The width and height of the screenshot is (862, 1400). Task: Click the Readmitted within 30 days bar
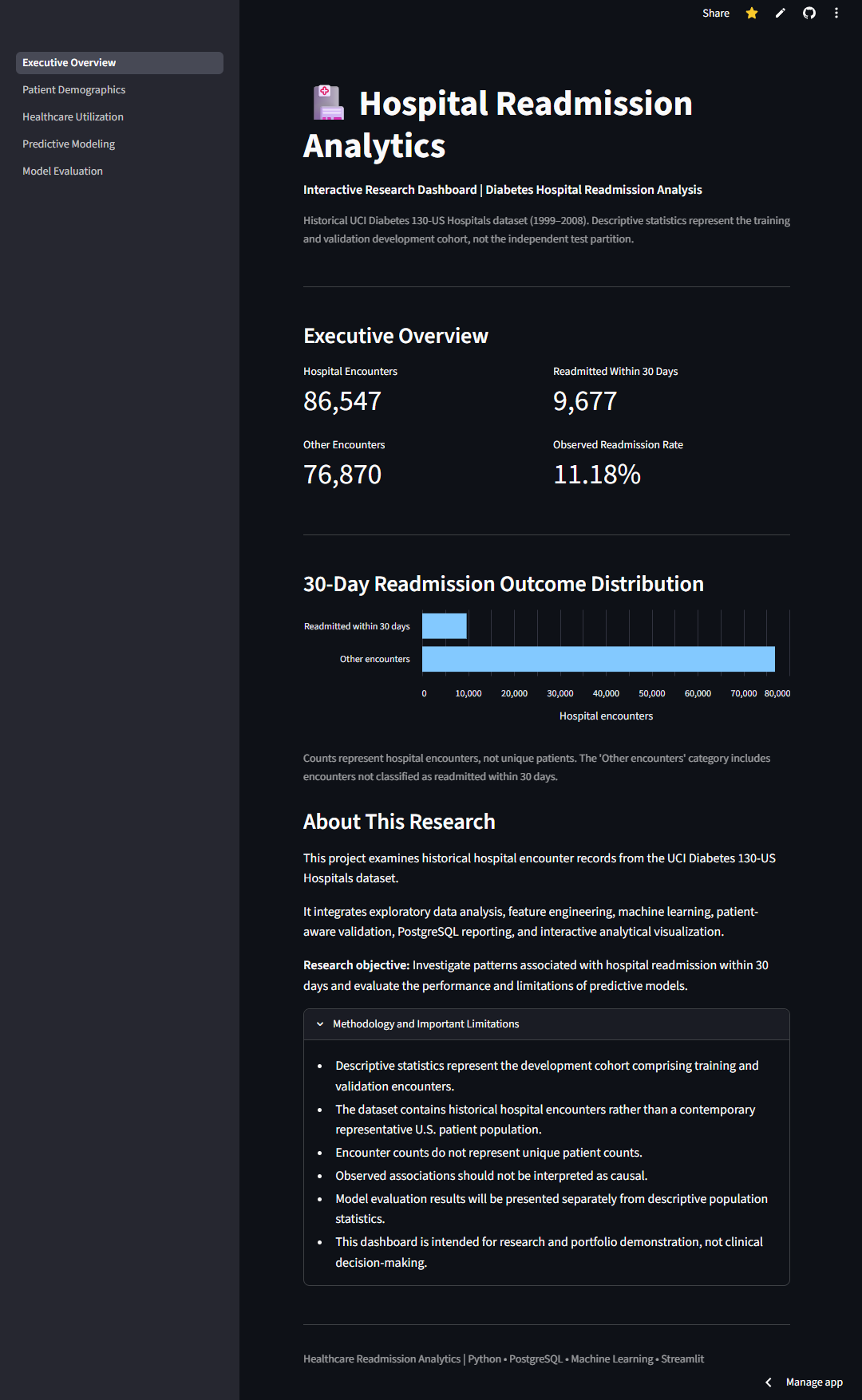[445, 626]
